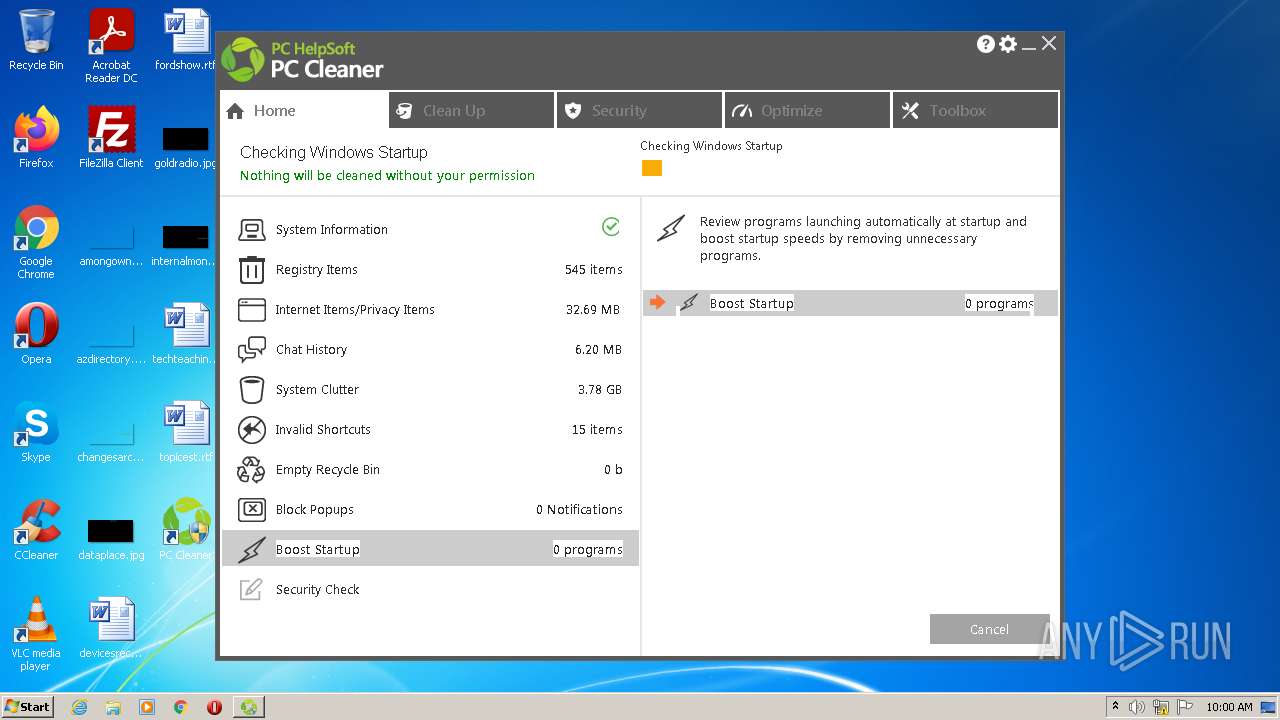This screenshot has width=1280, height=720.
Task: Open the taskbar clock showing 10:00 AM
Action: (x=1229, y=707)
